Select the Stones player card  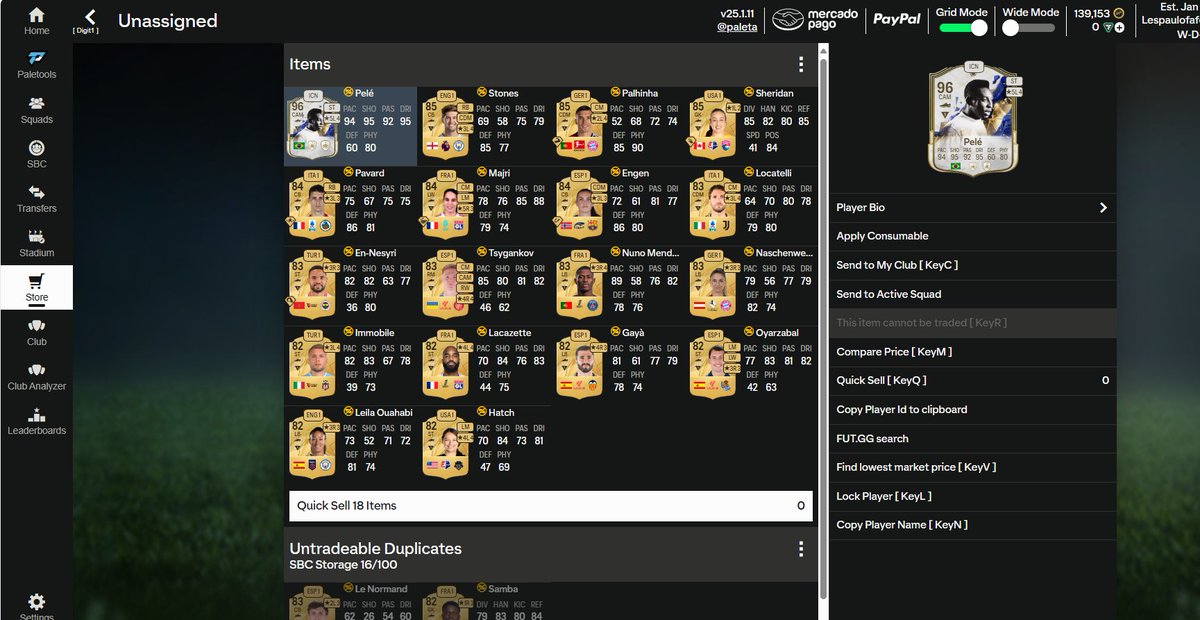(484, 126)
